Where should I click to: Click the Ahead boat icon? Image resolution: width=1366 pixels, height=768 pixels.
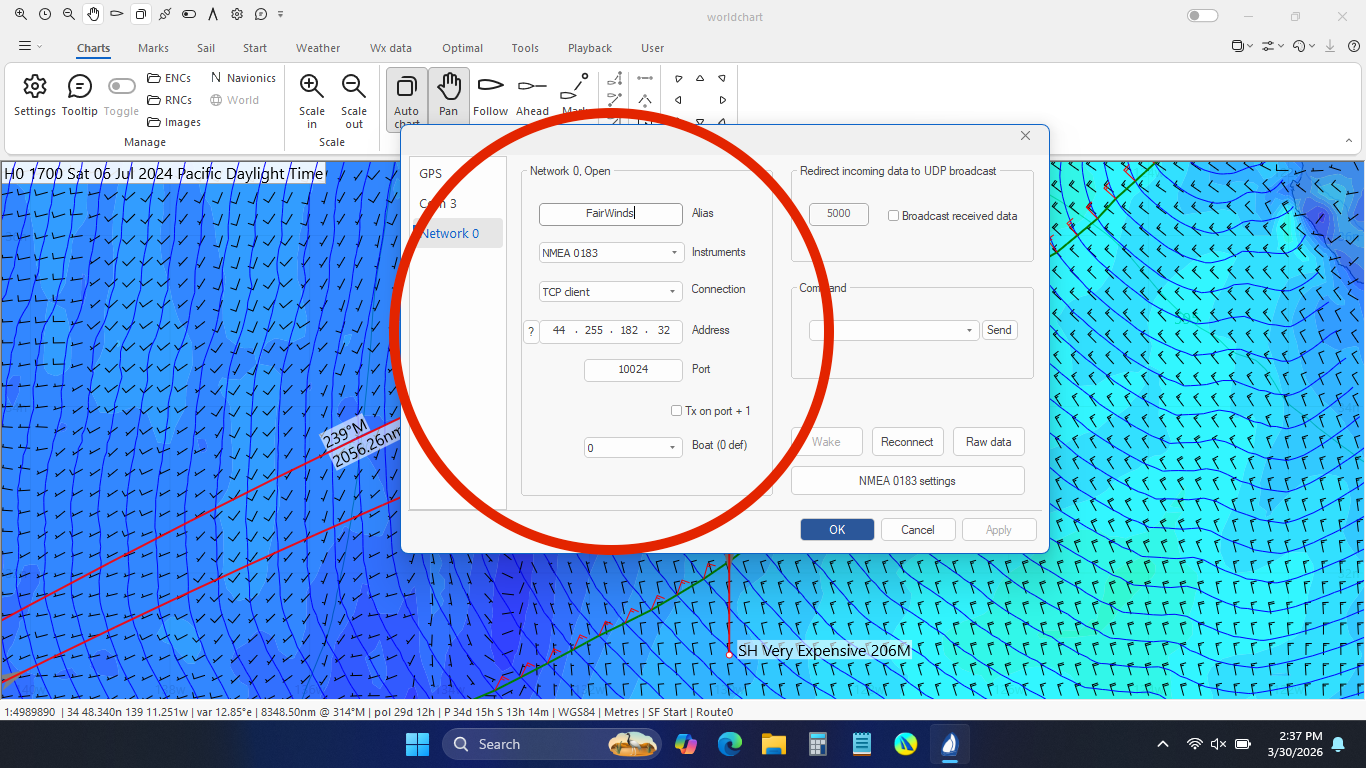532,86
